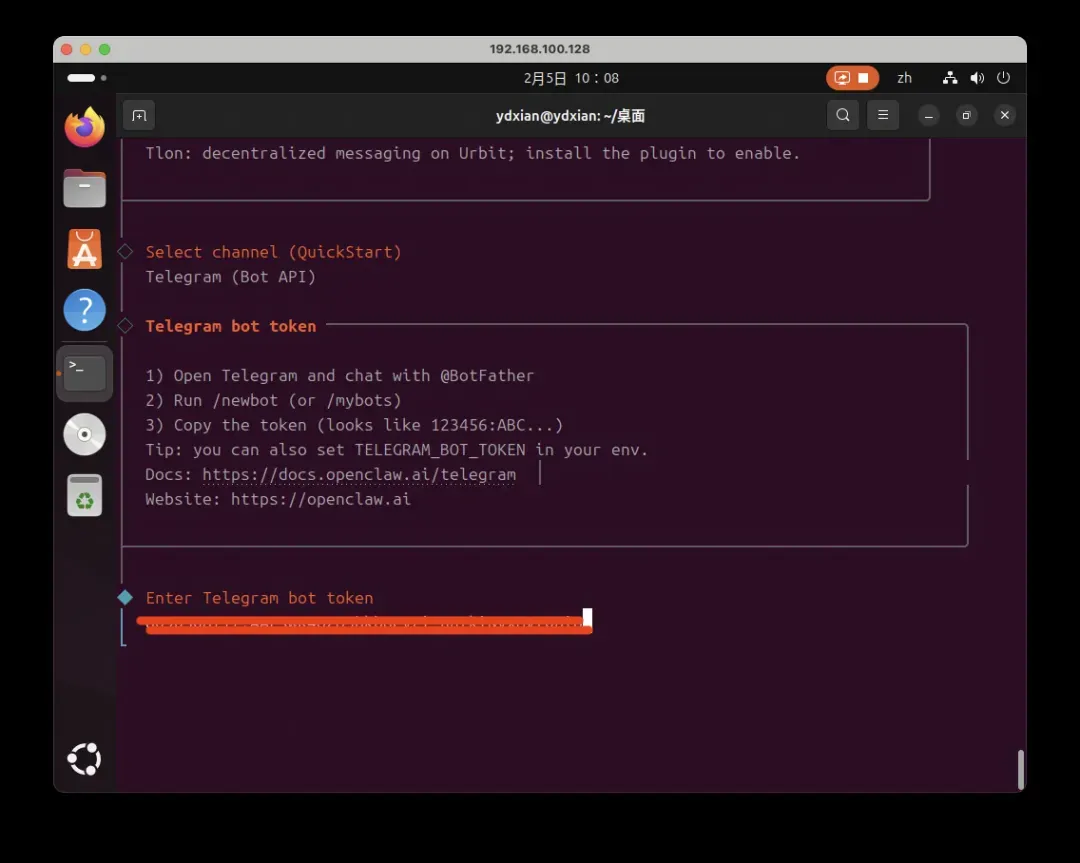Open system volume speaker menu
This screenshot has height=863, width=1080.
pos(977,78)
